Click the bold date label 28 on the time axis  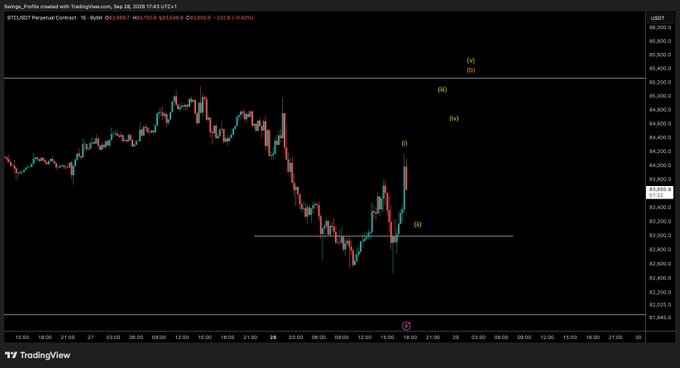273,337
